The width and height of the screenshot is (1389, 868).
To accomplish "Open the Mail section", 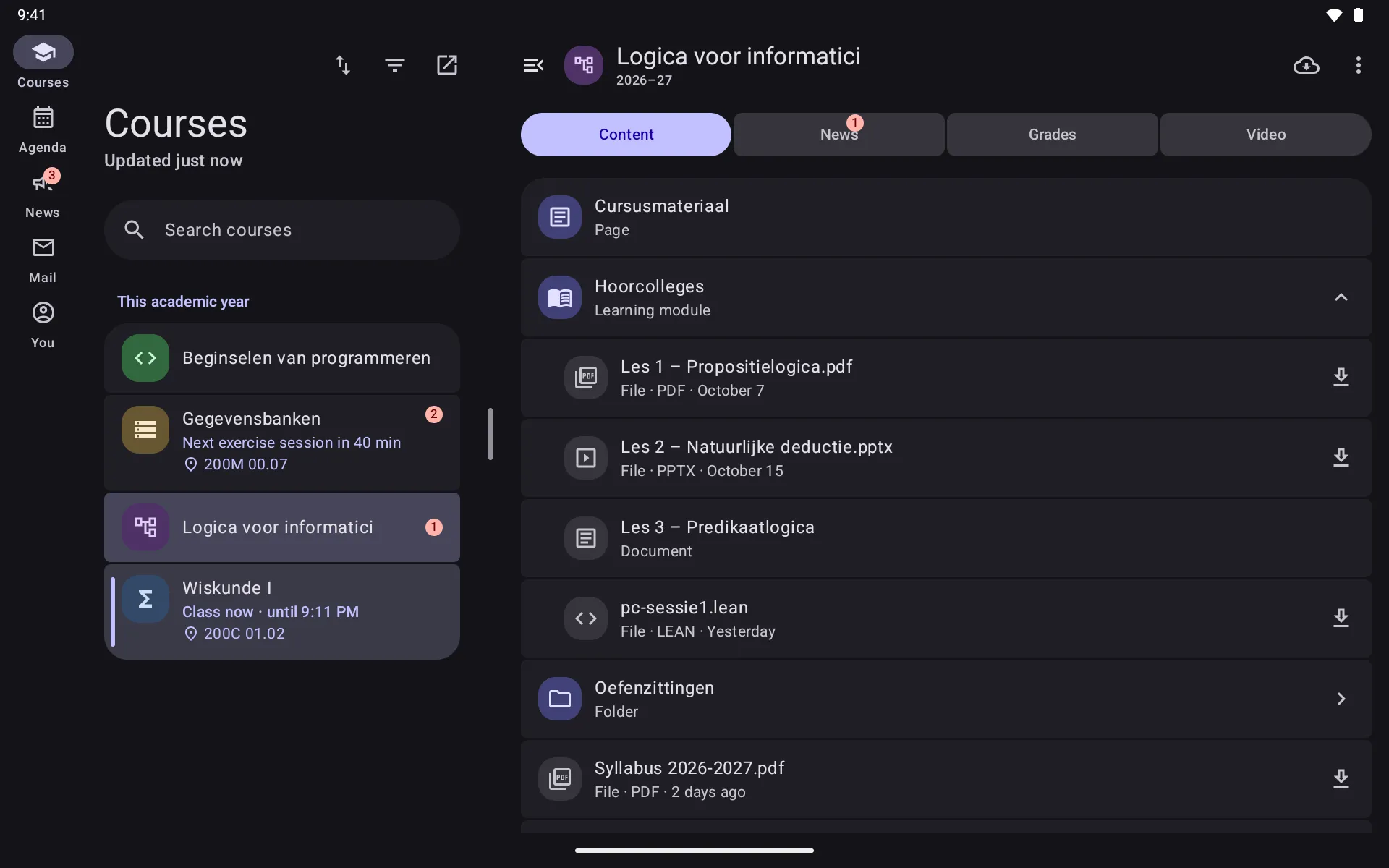I will point(43,260).
